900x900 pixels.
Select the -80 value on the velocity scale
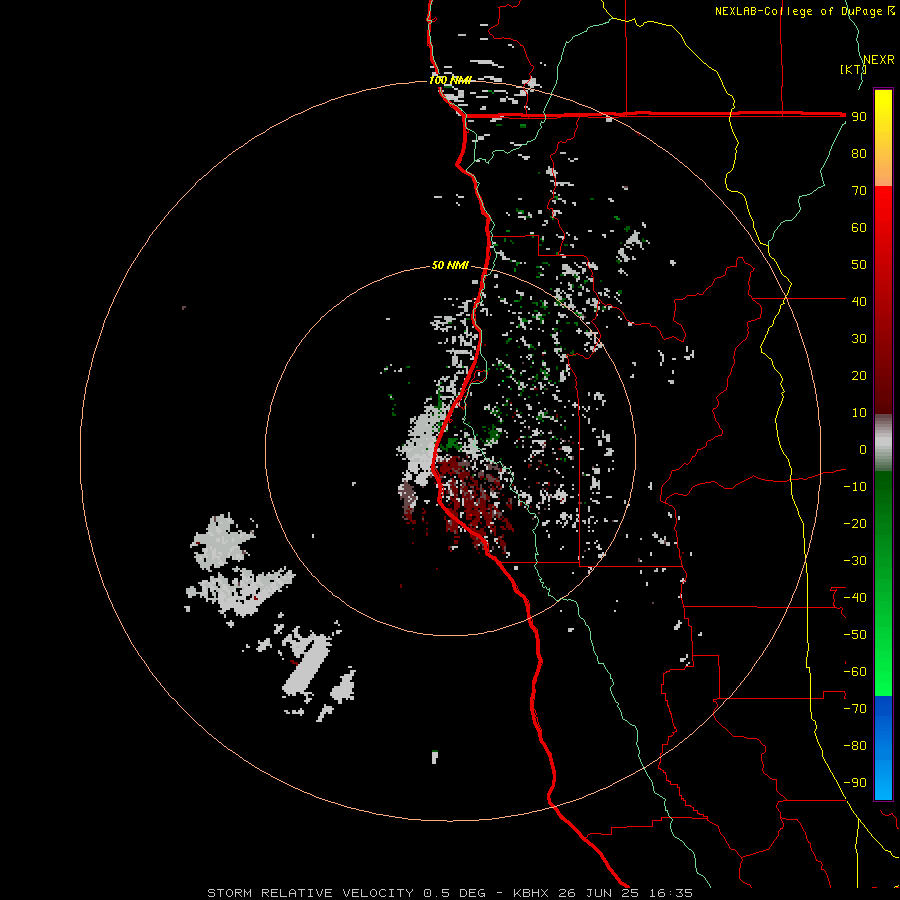tap(855, 746)
